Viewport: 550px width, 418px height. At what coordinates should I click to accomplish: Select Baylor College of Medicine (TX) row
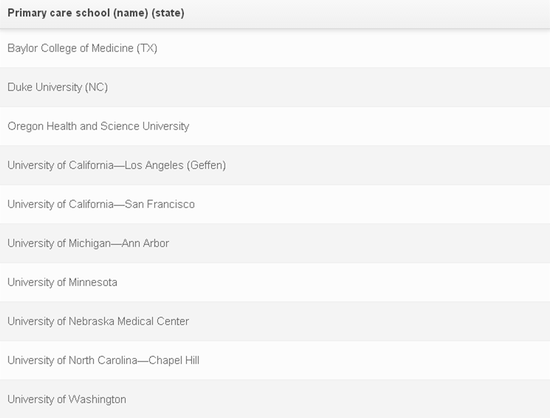point(275,48)
